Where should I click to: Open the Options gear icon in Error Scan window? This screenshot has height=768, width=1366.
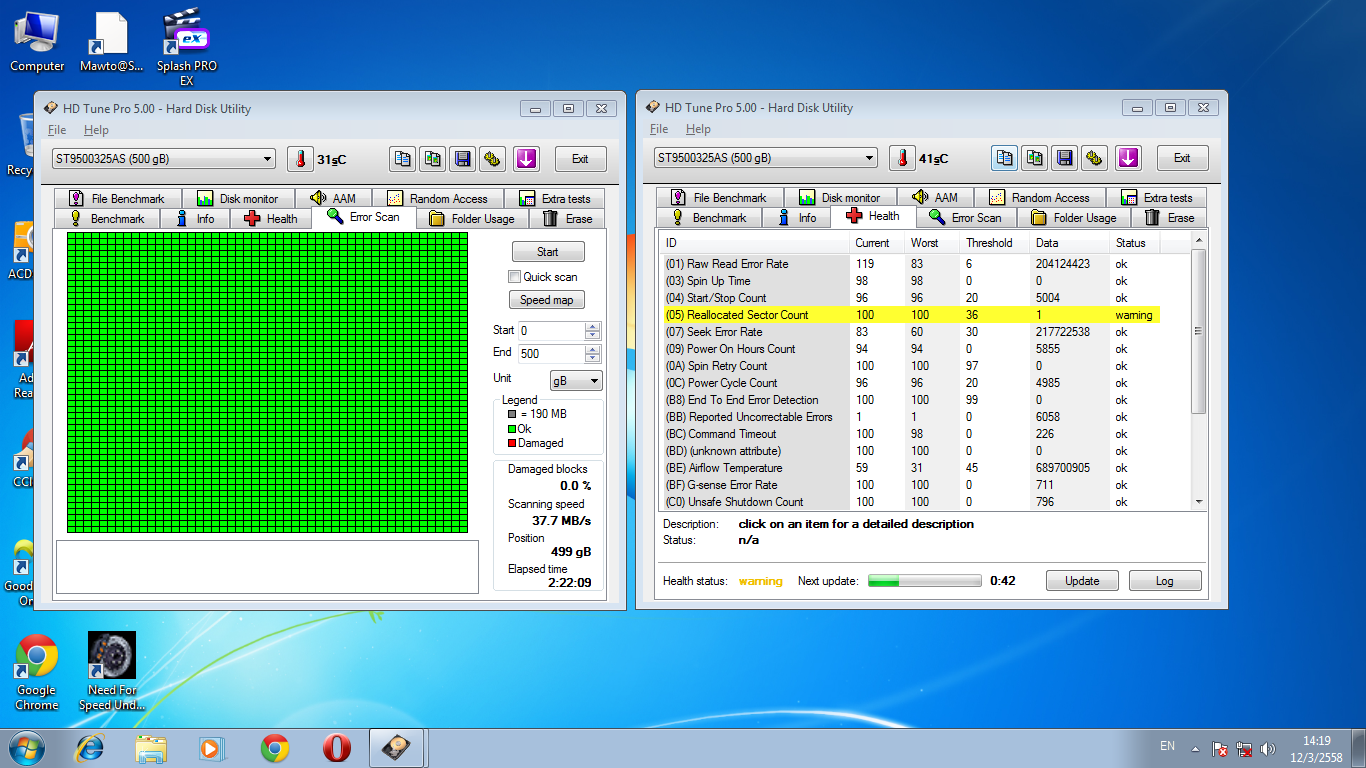[x=491, y=159]
